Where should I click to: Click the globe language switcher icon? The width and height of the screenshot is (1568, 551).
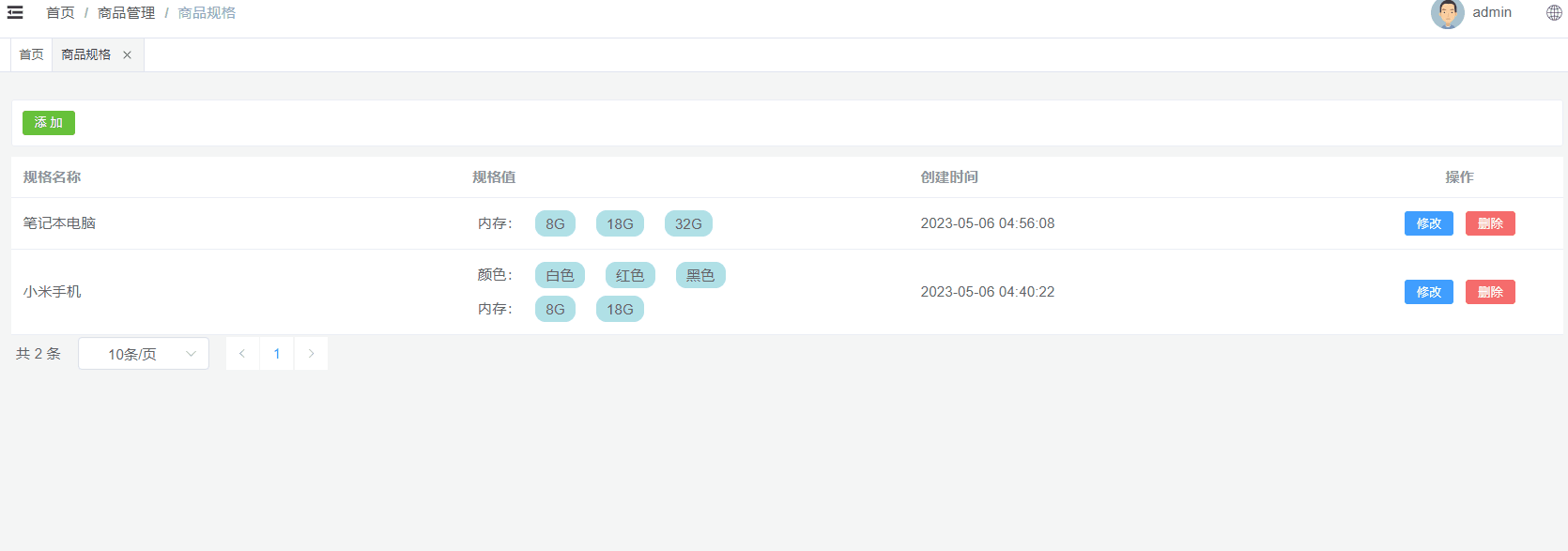1554,13
